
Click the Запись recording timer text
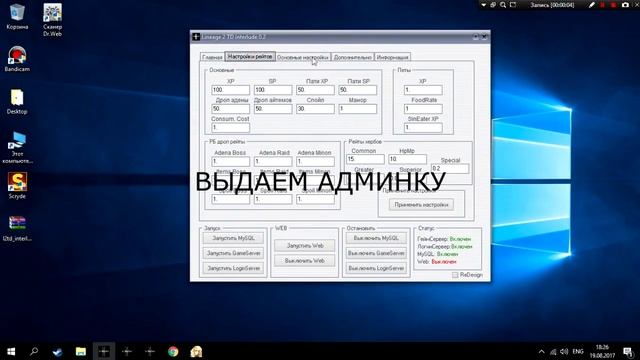pos(552,5)
